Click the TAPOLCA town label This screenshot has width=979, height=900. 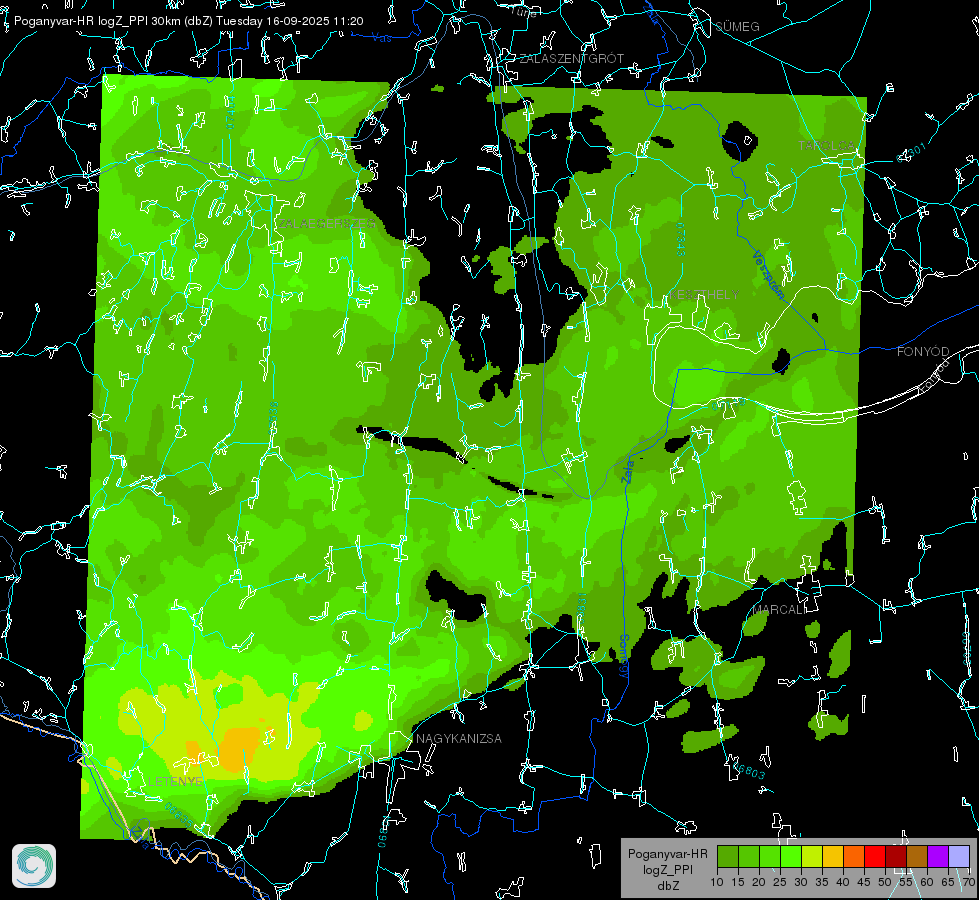[x=827, y=146]
